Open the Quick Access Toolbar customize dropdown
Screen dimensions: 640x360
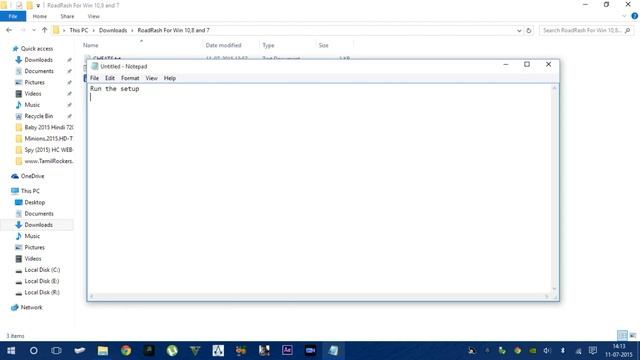point(38,5)
